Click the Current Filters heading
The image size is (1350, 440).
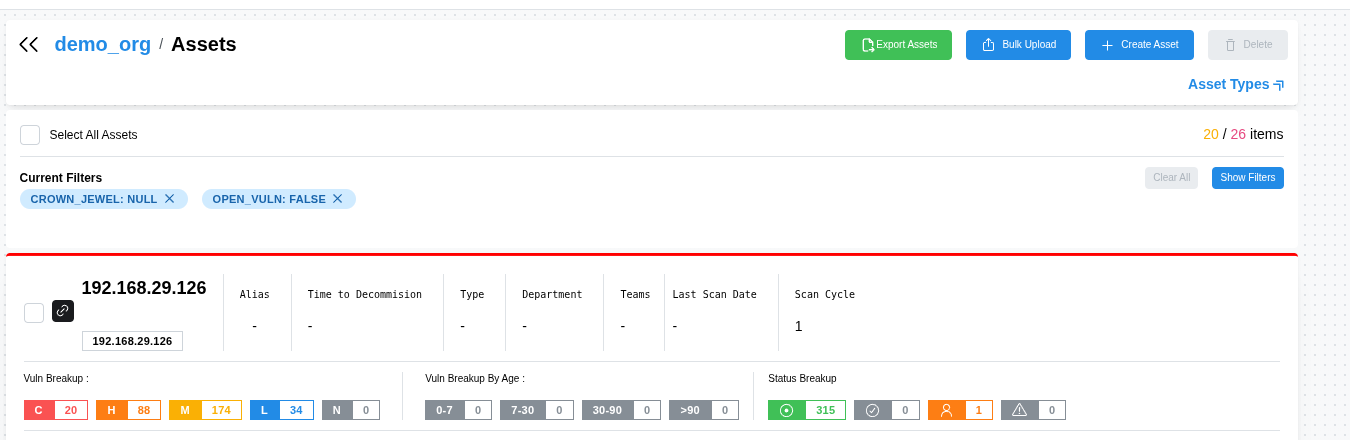(x=61, y=178)
